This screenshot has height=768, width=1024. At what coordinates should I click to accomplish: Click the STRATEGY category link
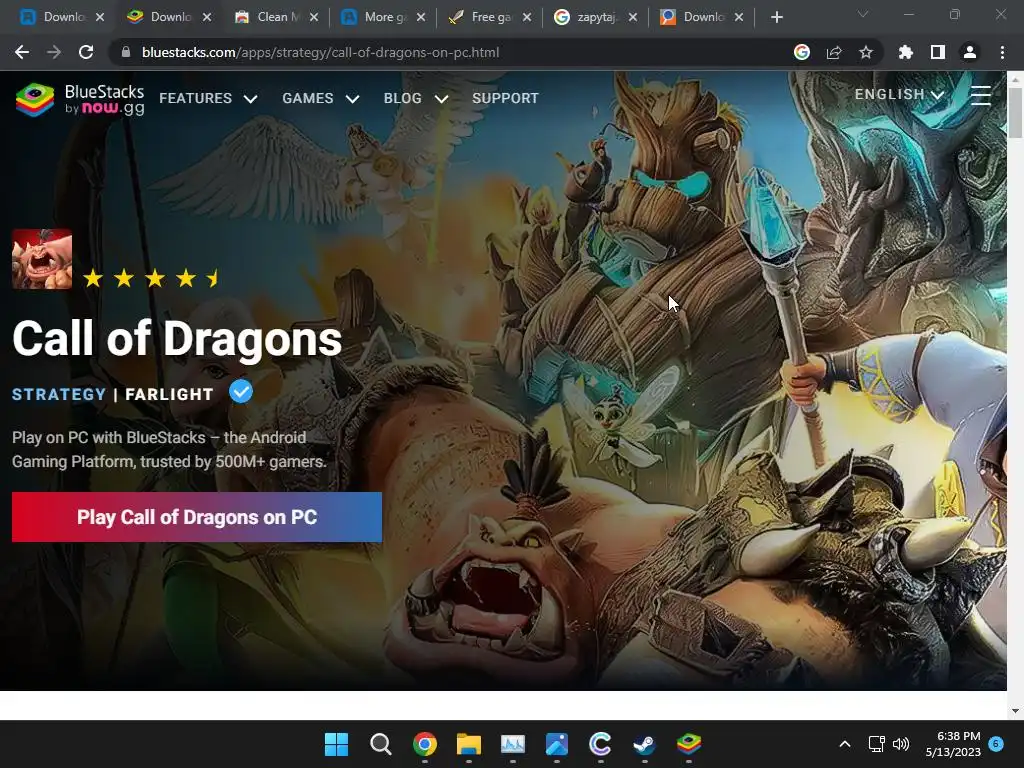tap(59, 394)
